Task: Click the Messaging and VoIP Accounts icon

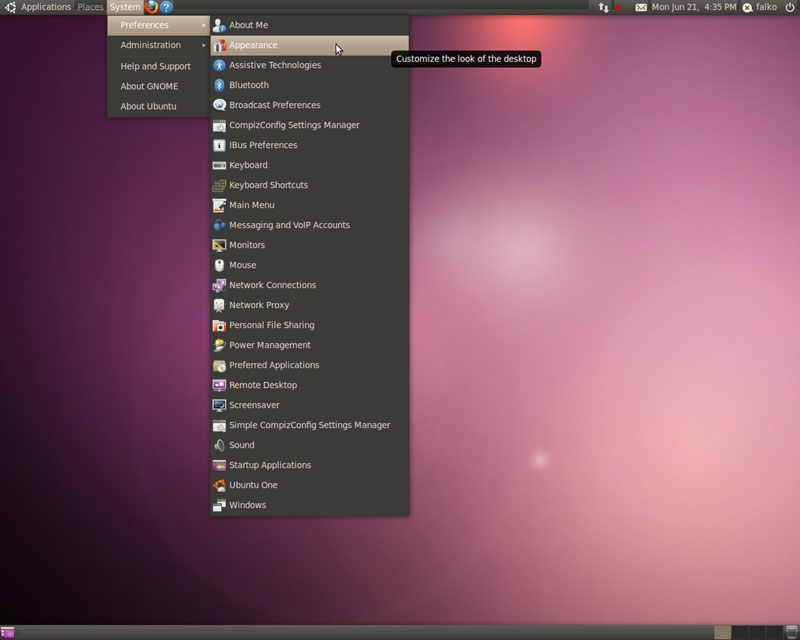Action: coord(219,225)
